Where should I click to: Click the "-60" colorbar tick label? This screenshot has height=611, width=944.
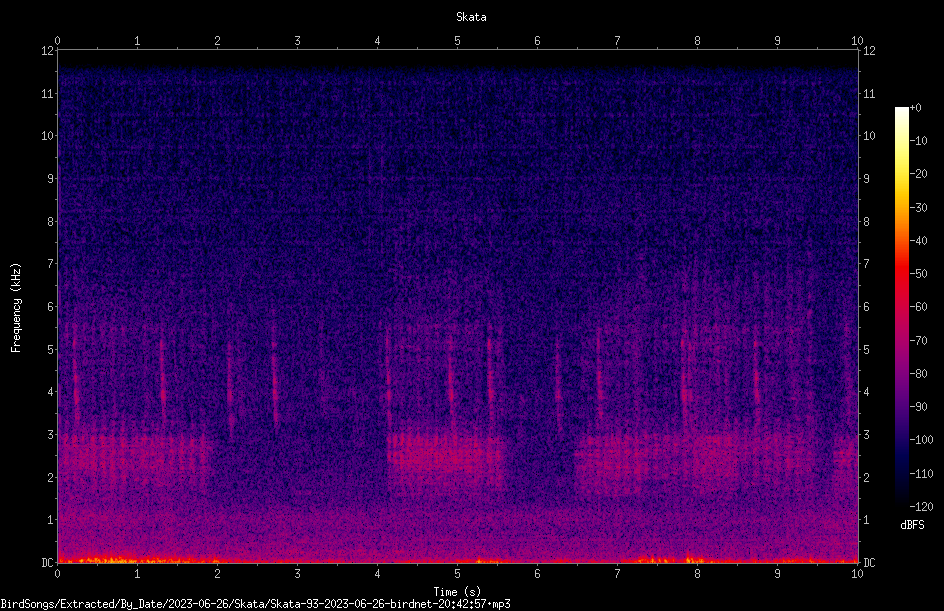(919, 307)
